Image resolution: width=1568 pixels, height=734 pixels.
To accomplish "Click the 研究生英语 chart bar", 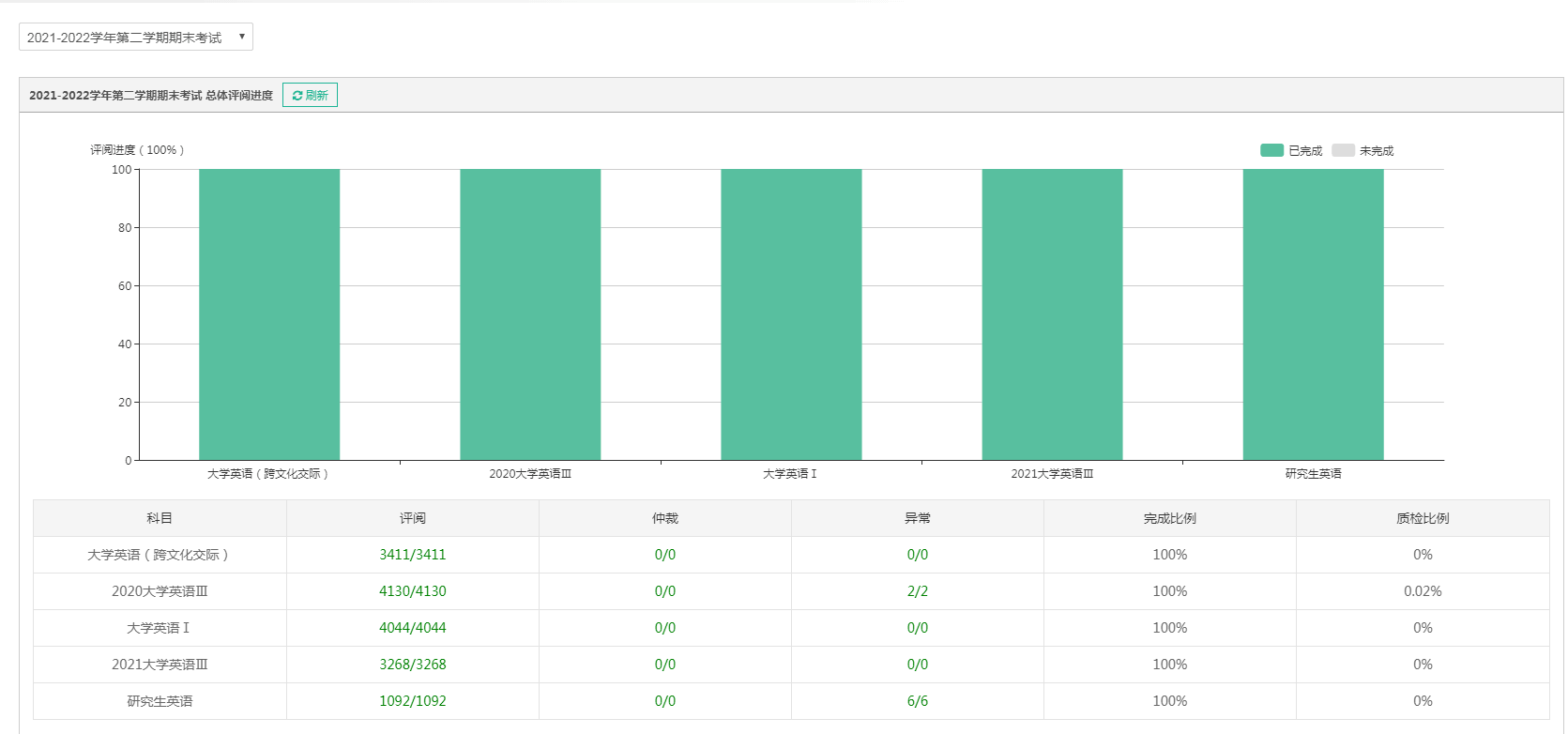I will [1313, 314].
